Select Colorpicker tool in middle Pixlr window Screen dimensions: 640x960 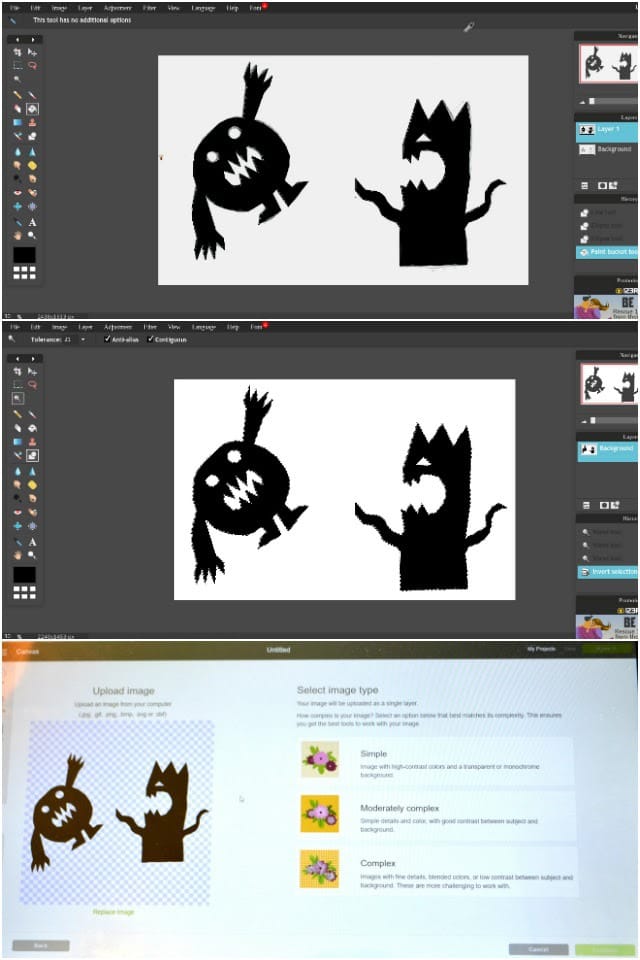[17, 542]
